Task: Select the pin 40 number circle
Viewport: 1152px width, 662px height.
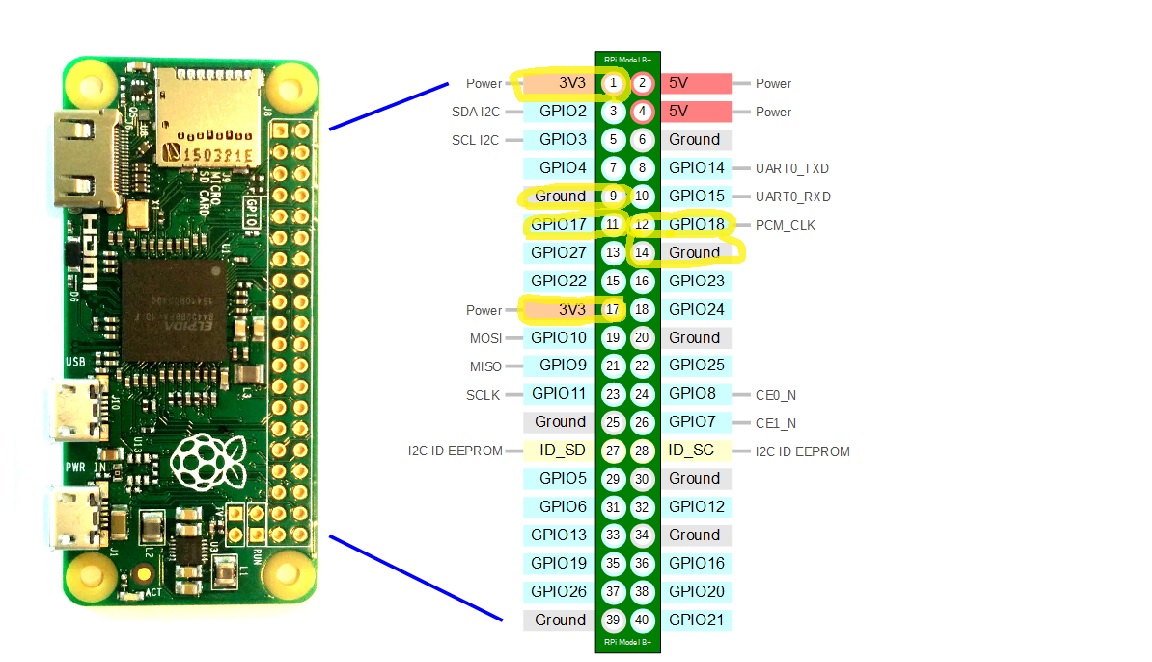Action: click(x=642, y=619)
